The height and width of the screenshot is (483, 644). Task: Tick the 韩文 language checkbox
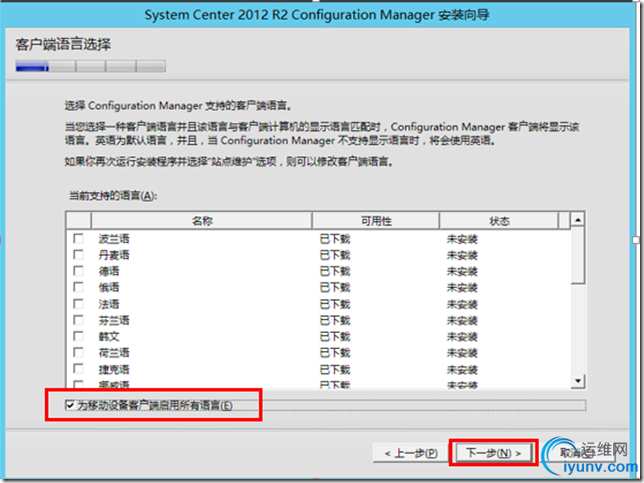point(78,336)
